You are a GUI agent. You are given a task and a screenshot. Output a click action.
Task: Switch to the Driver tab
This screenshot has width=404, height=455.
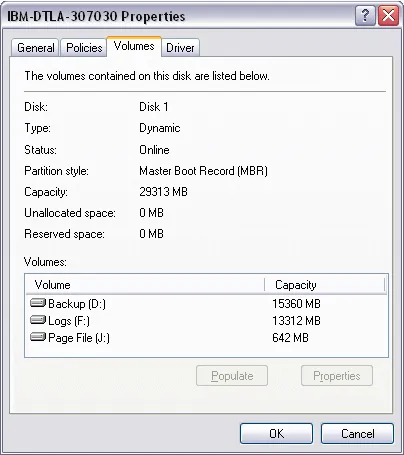(x=180, y=48)
